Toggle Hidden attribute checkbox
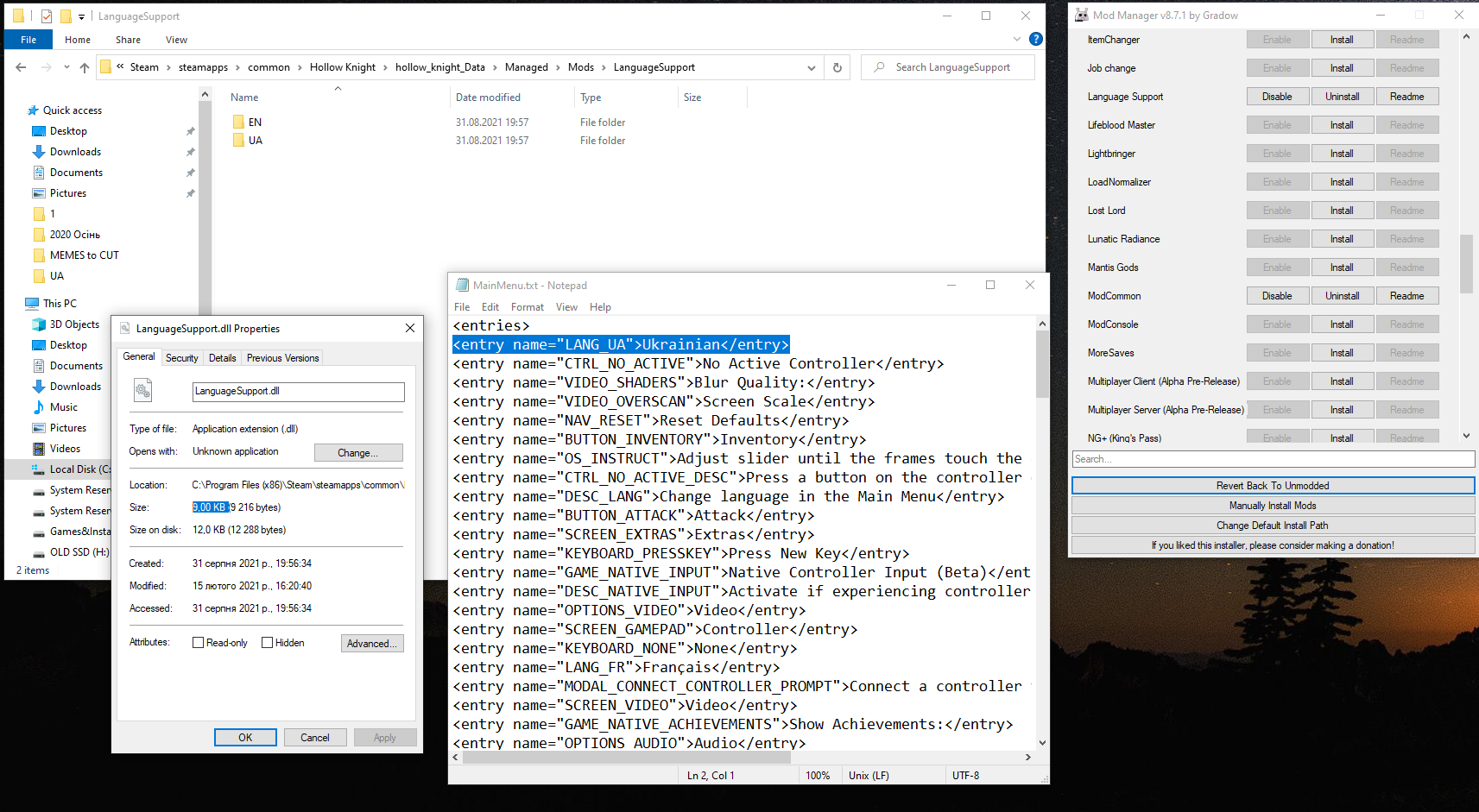The image size is (1479, 812). click(267, 643)
